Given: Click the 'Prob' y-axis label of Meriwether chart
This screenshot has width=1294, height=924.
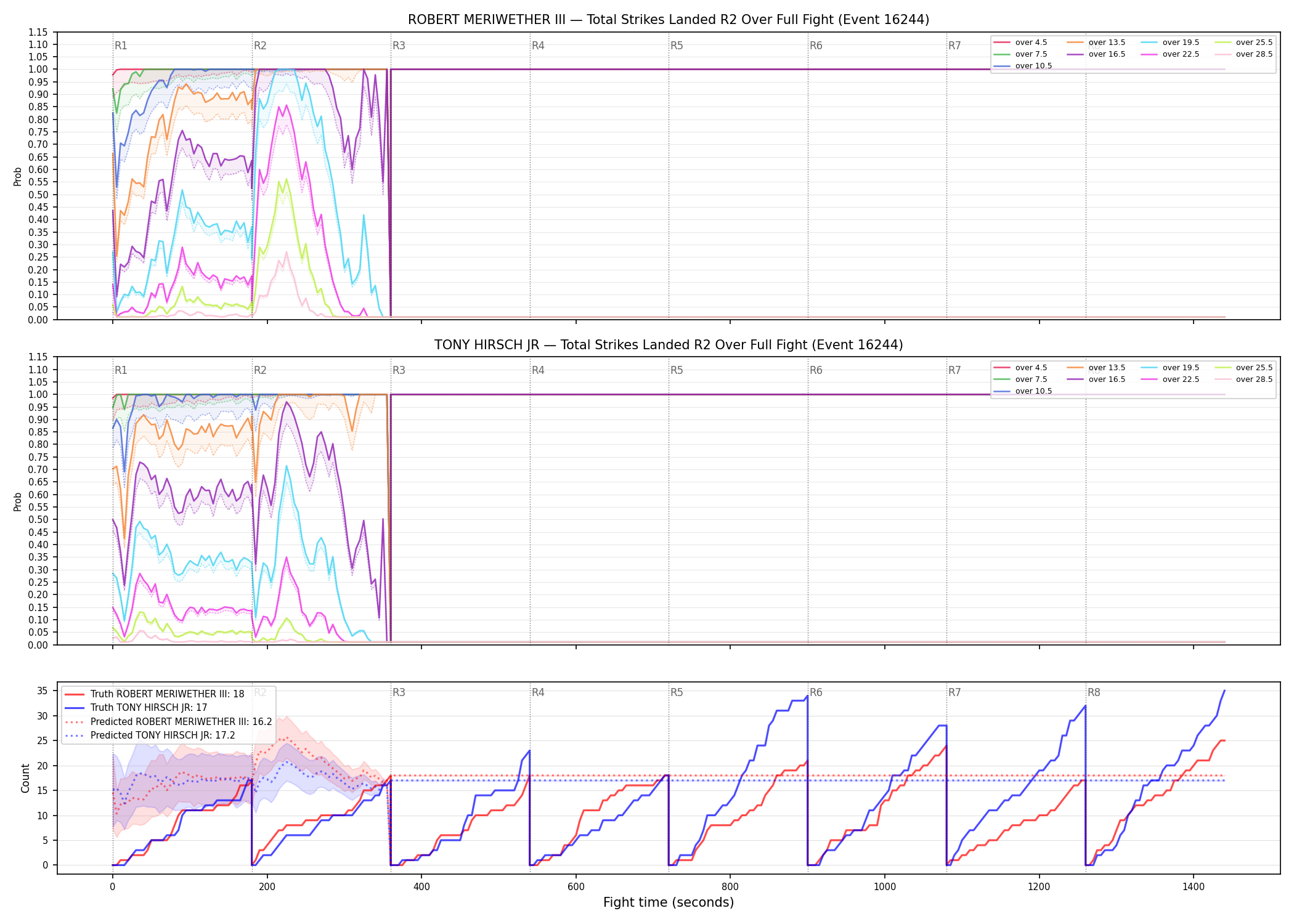Looking at the screenshot, I should click(18, 176).
